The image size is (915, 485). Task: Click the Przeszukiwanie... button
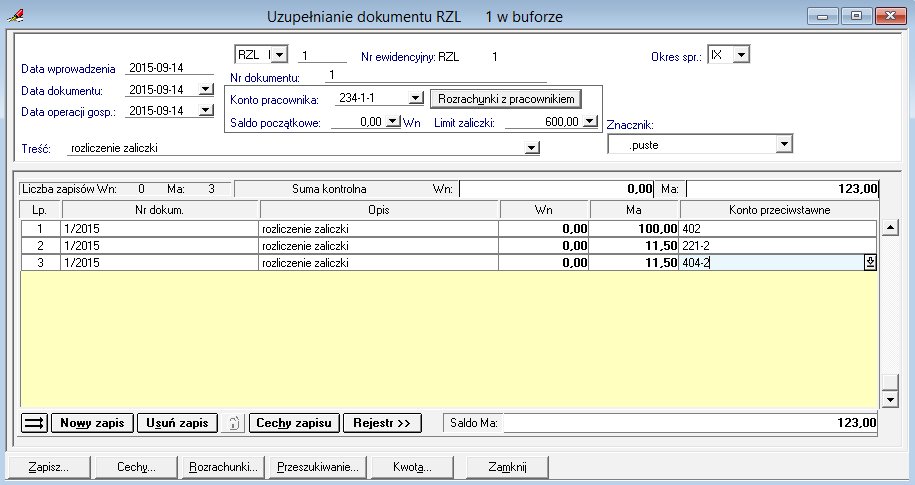point(318,467)
